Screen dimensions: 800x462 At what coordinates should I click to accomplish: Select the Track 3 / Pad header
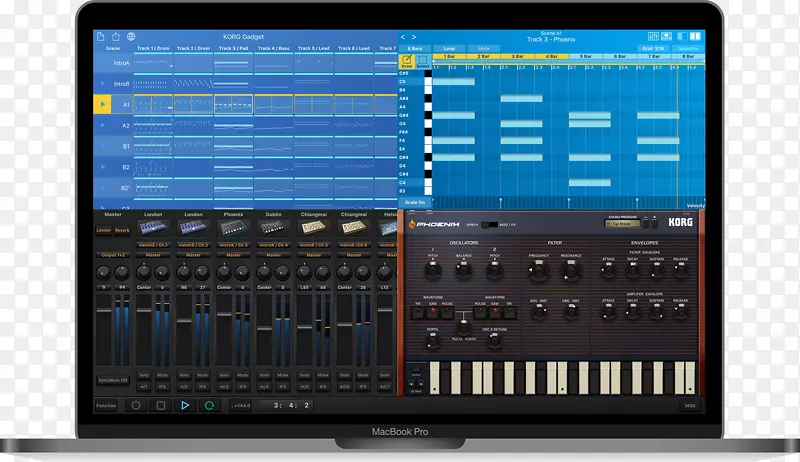233,48
